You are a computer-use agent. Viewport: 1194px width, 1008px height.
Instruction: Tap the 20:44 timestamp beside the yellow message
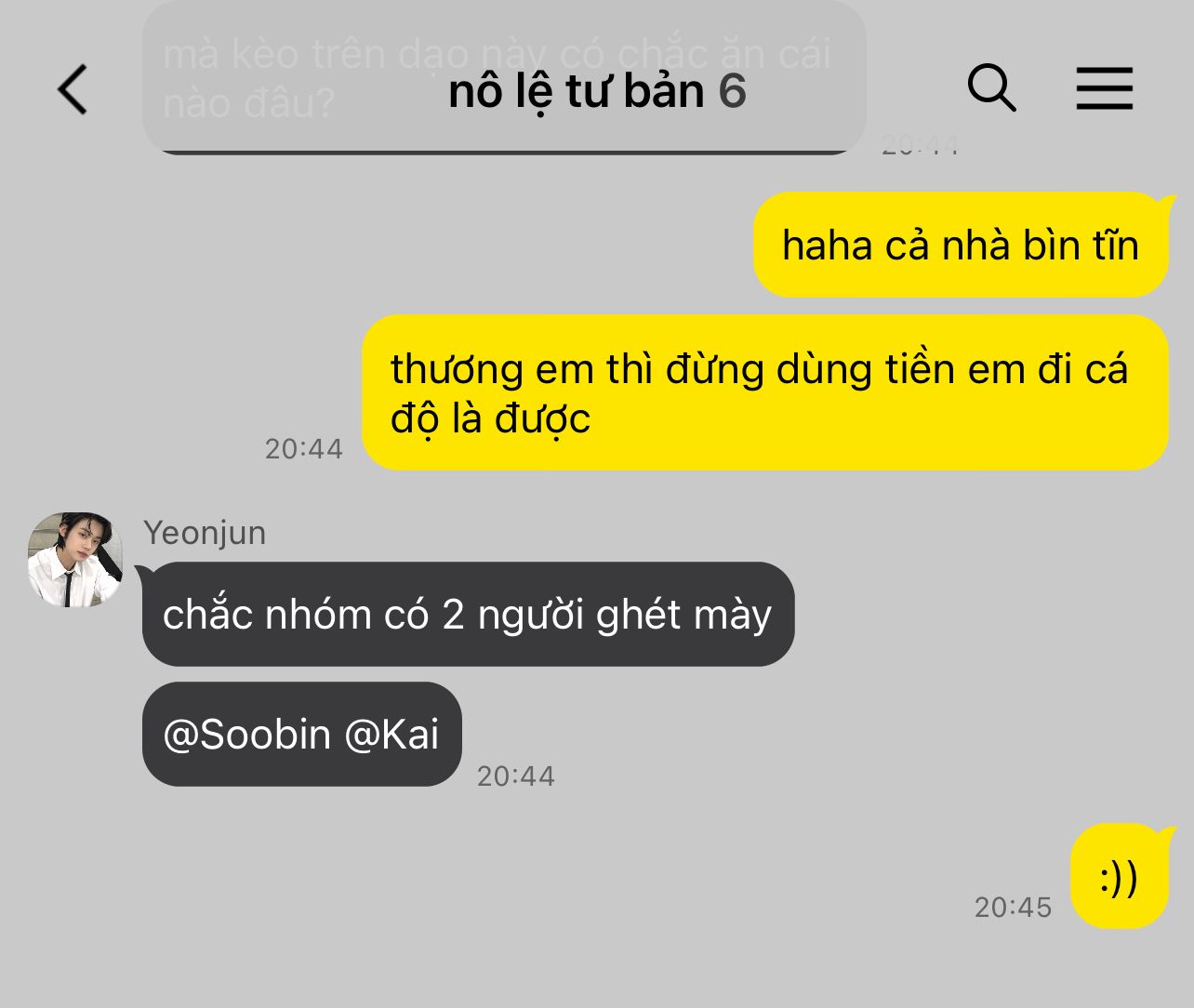[x=304, y=449]
